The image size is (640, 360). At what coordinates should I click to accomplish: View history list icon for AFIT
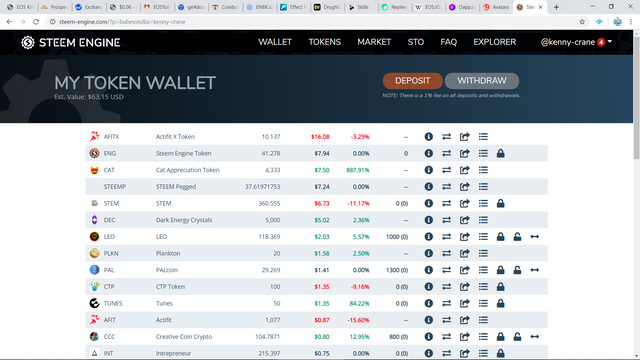pos(483,320)
